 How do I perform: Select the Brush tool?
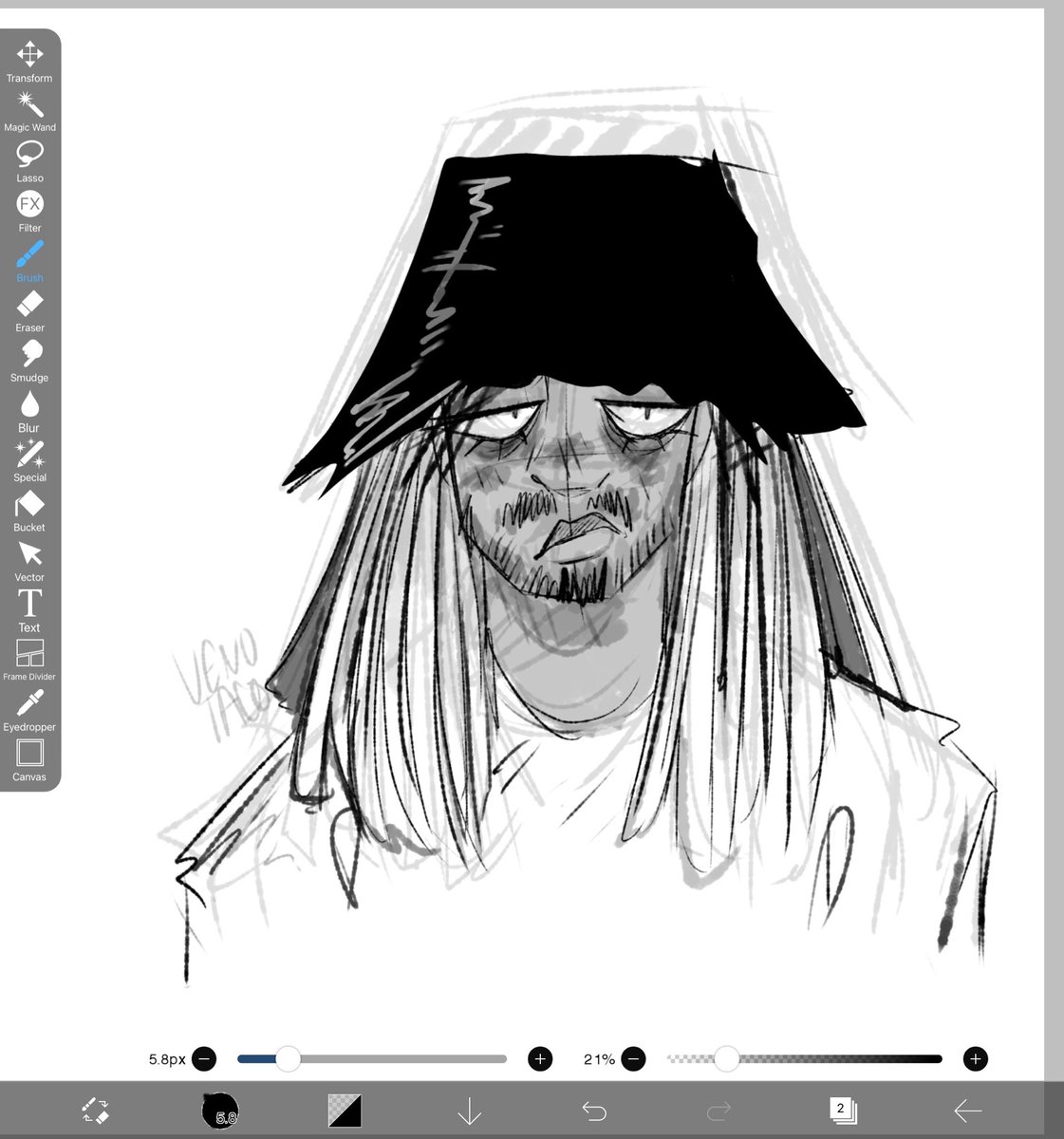29,262
